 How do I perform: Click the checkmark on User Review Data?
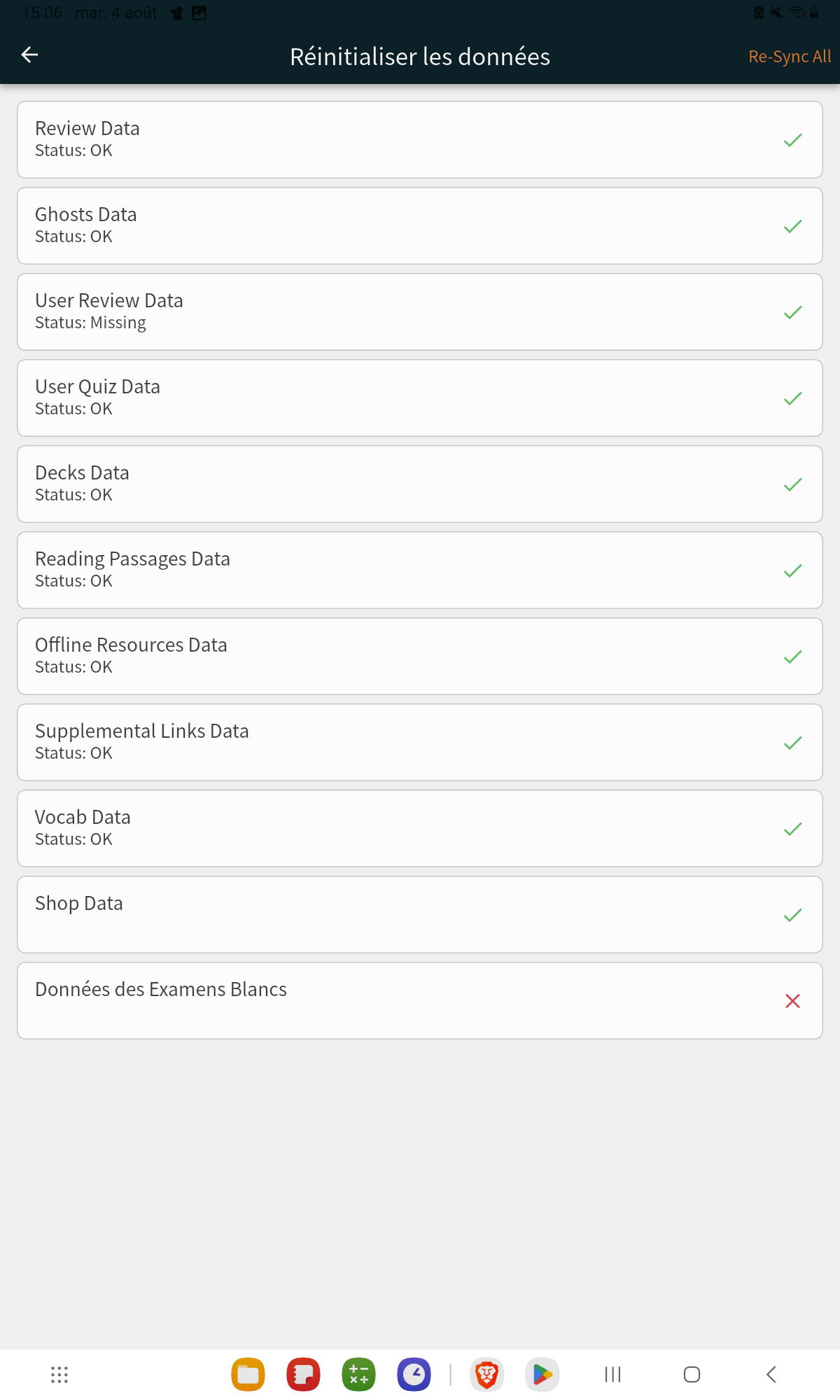792,312
